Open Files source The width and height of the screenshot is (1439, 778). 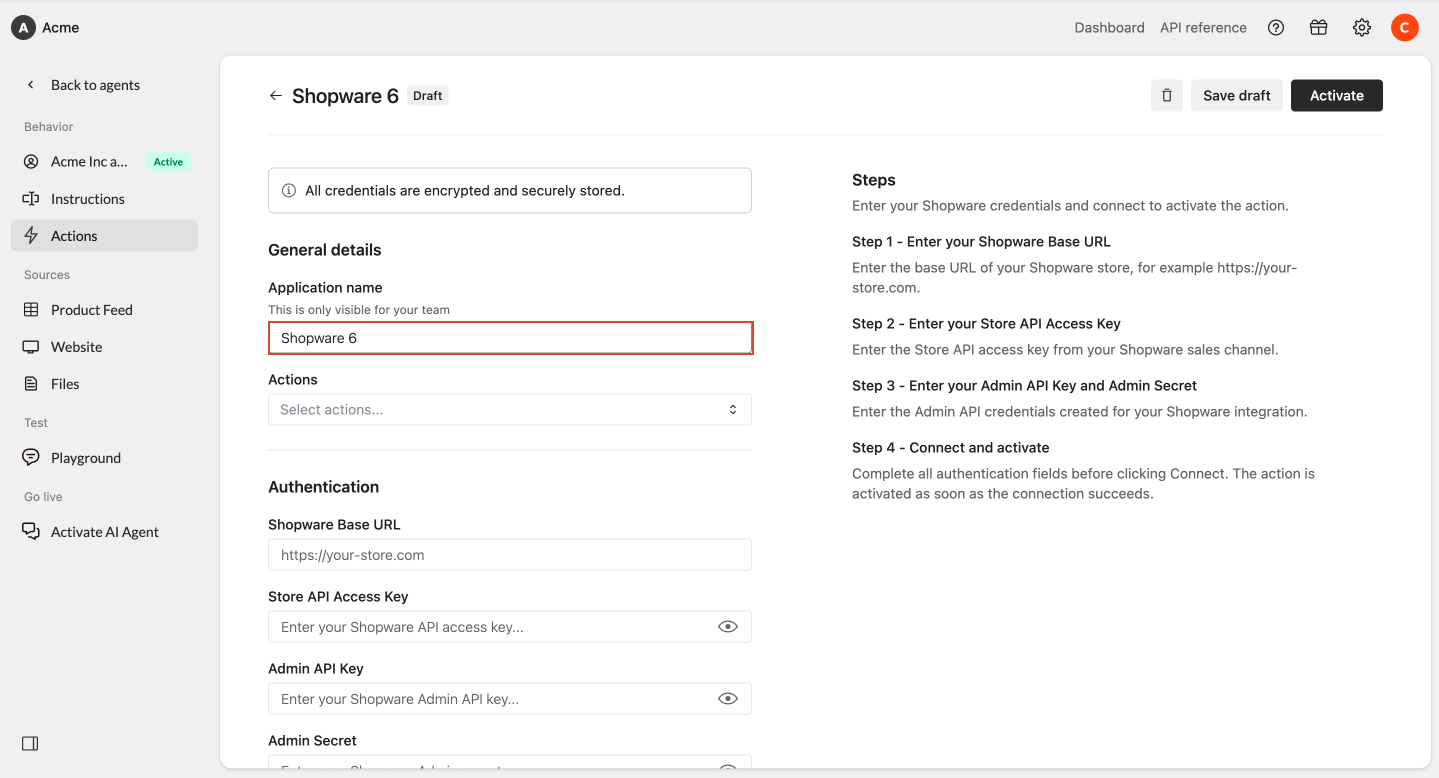click(105, 384)
